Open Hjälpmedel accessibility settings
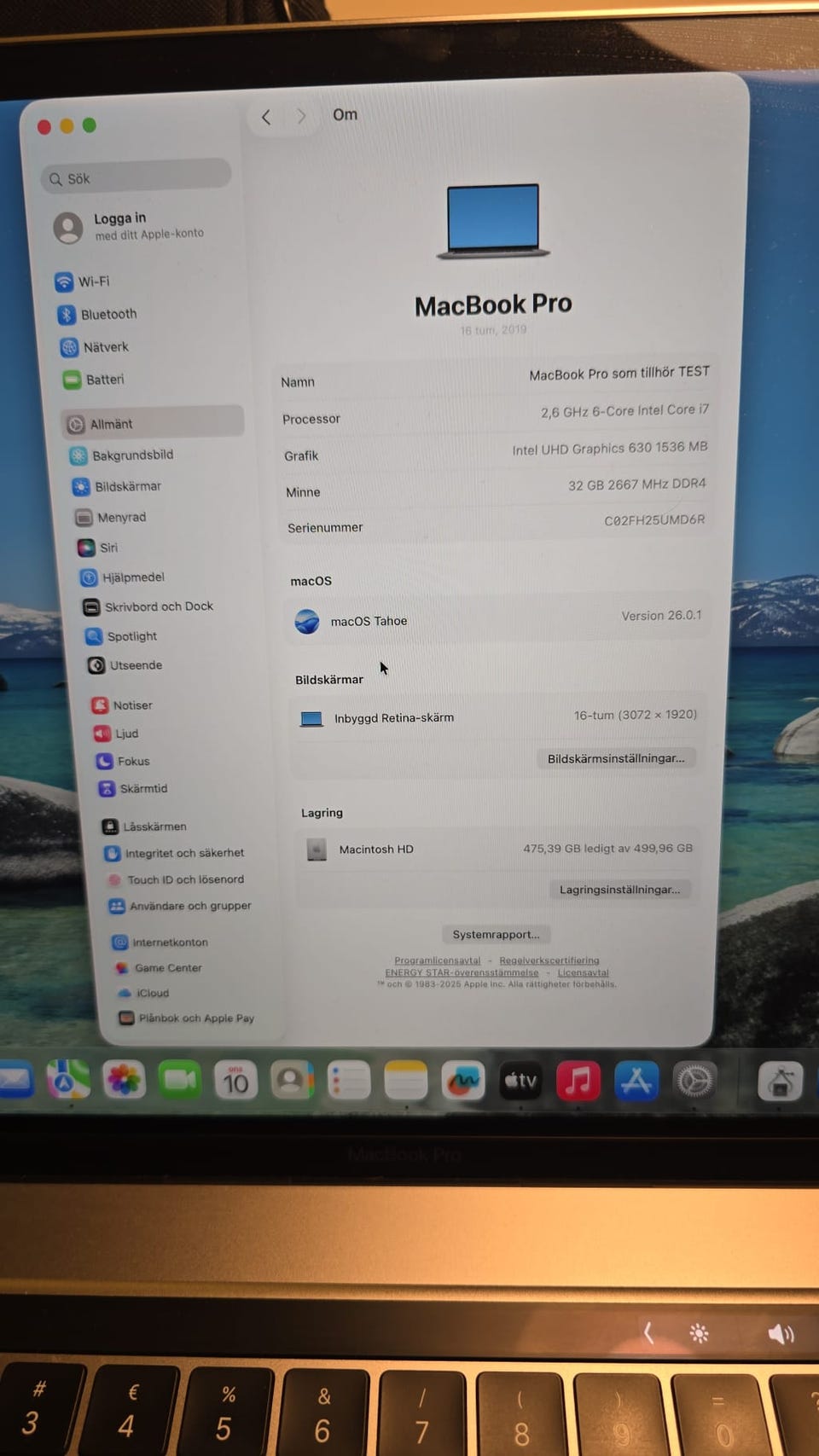Viewport: 819px width, 1456px height. click(x=123, y=577)
